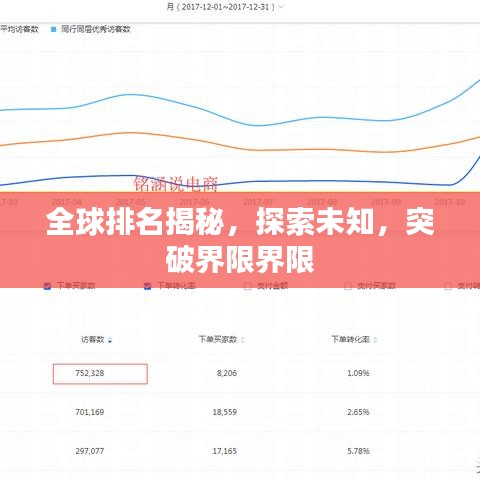This screenshot has height=480, width=480.
Task: Click the 2017-07 marker on the x-axis
Action: coord(258,202)
